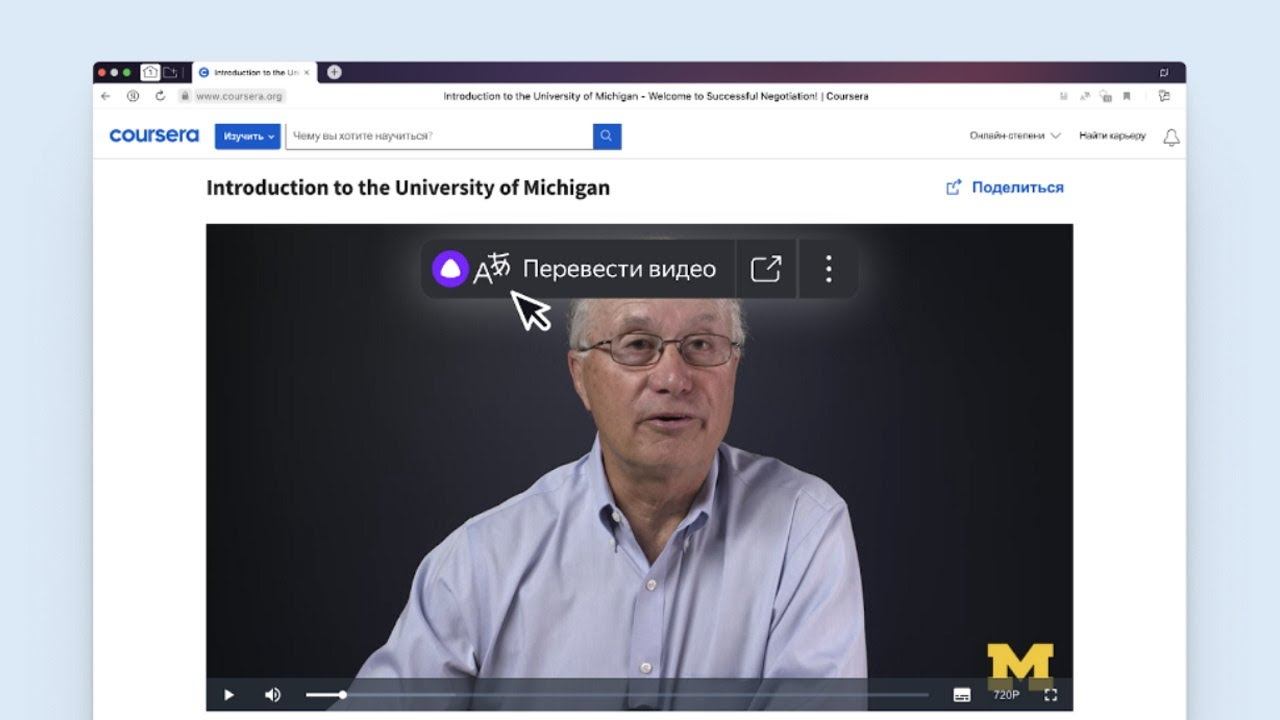Toggle video subtitles
The width and height of the screenshot is (1280, 720).
[962, 695]
